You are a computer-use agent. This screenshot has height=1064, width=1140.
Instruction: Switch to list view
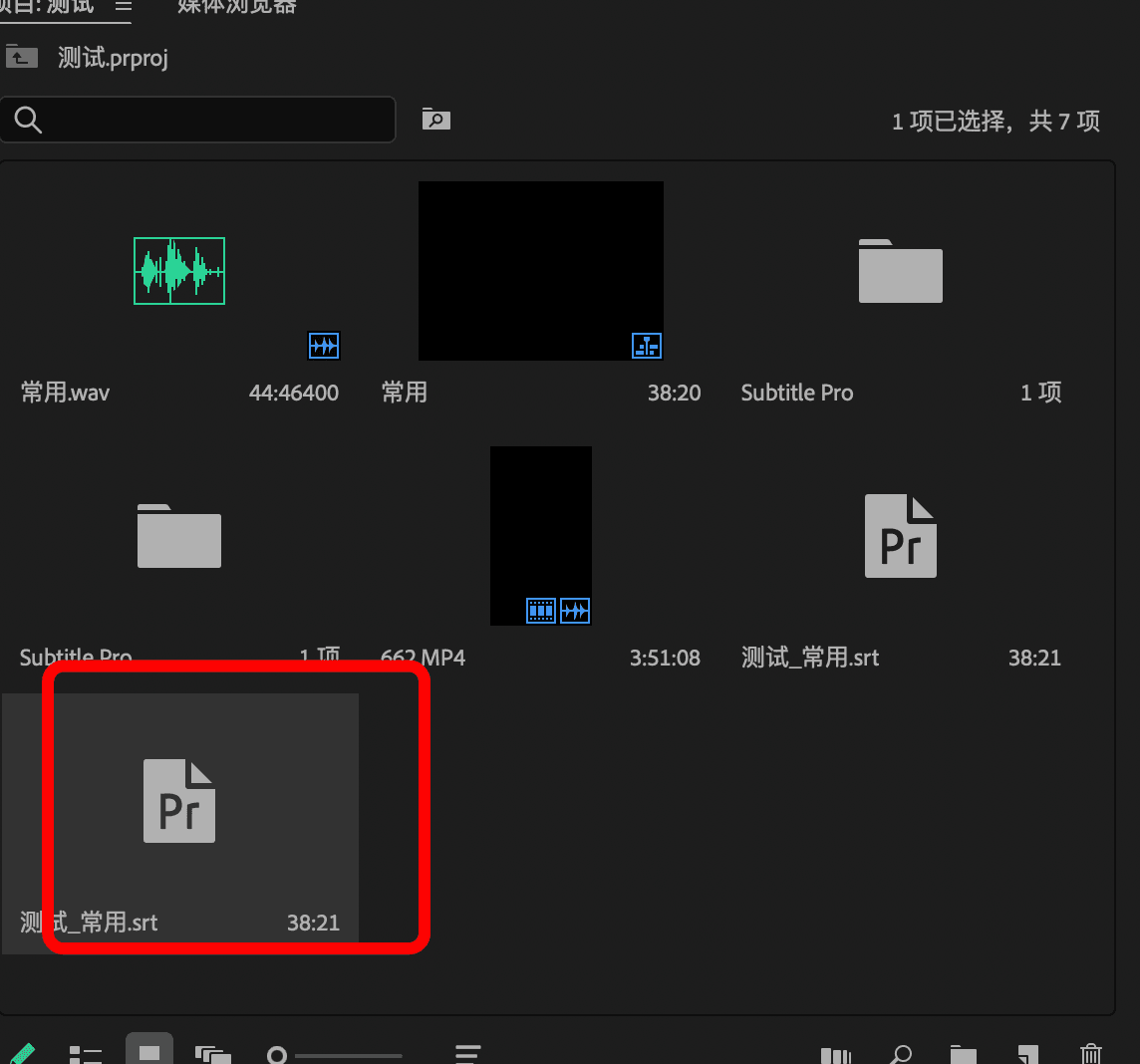[x=86, y=1054]
